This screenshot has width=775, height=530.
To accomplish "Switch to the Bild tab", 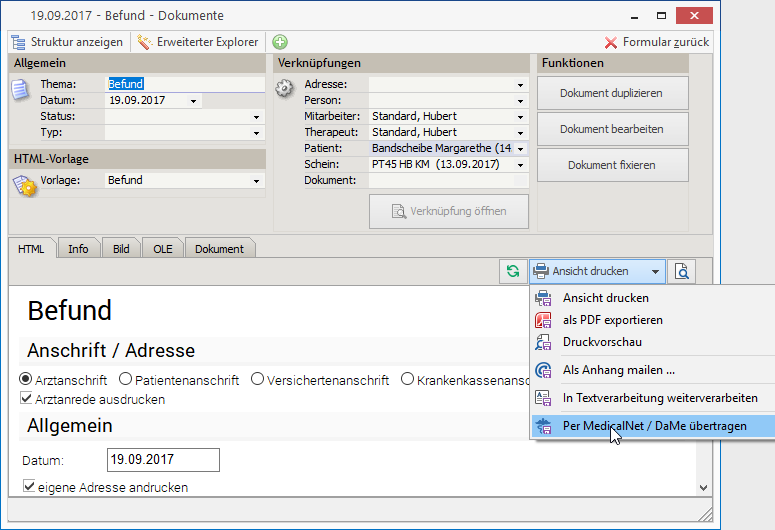I will click(x=121, y=249).
